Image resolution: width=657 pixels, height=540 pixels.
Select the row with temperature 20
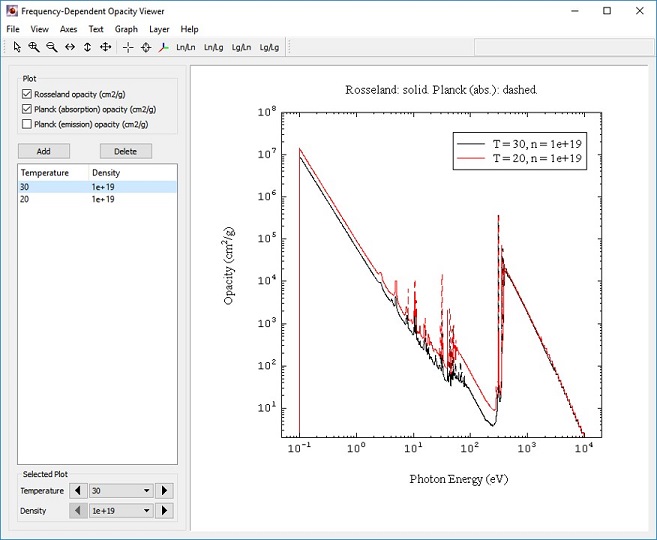60,199
